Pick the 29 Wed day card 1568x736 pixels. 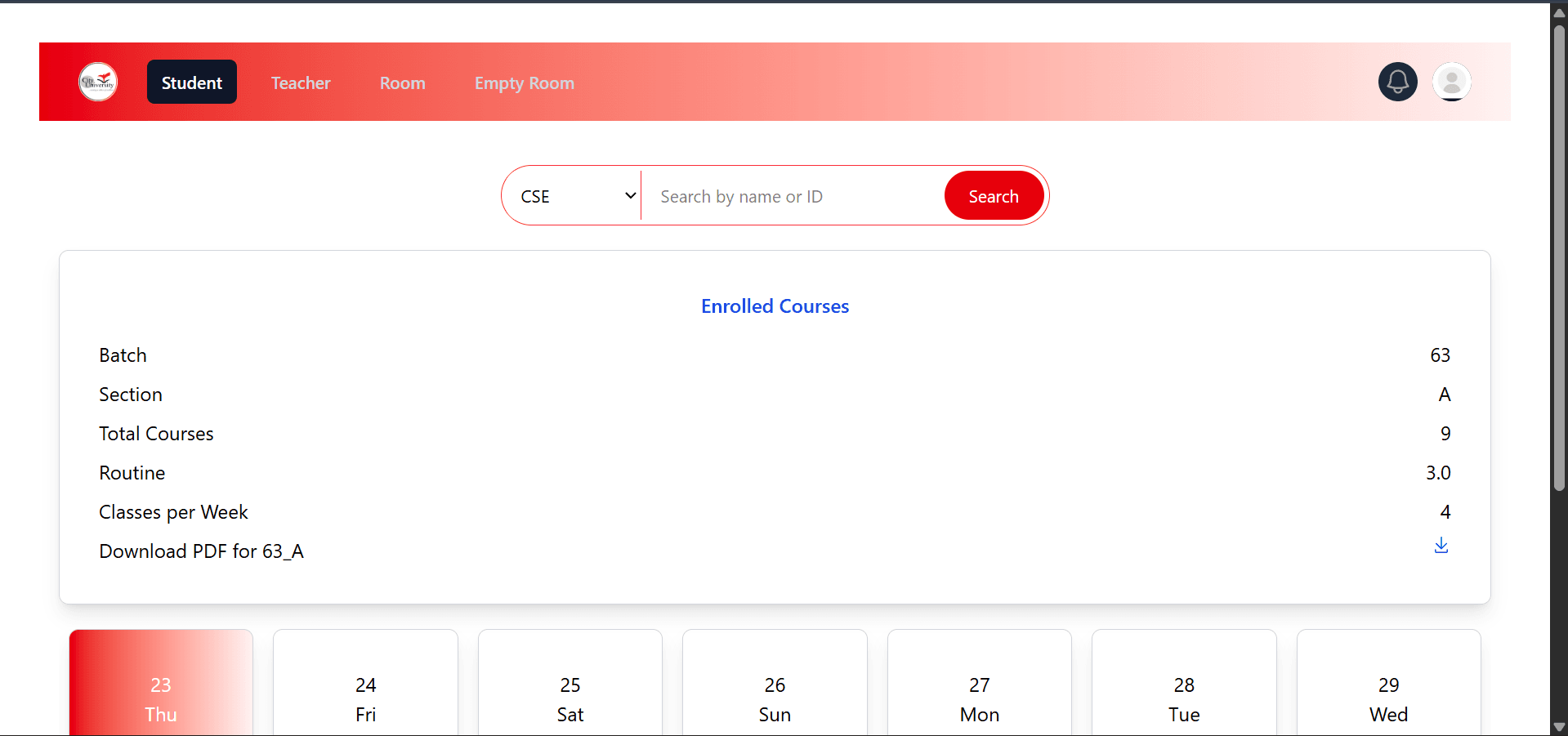pos(1388,698)
